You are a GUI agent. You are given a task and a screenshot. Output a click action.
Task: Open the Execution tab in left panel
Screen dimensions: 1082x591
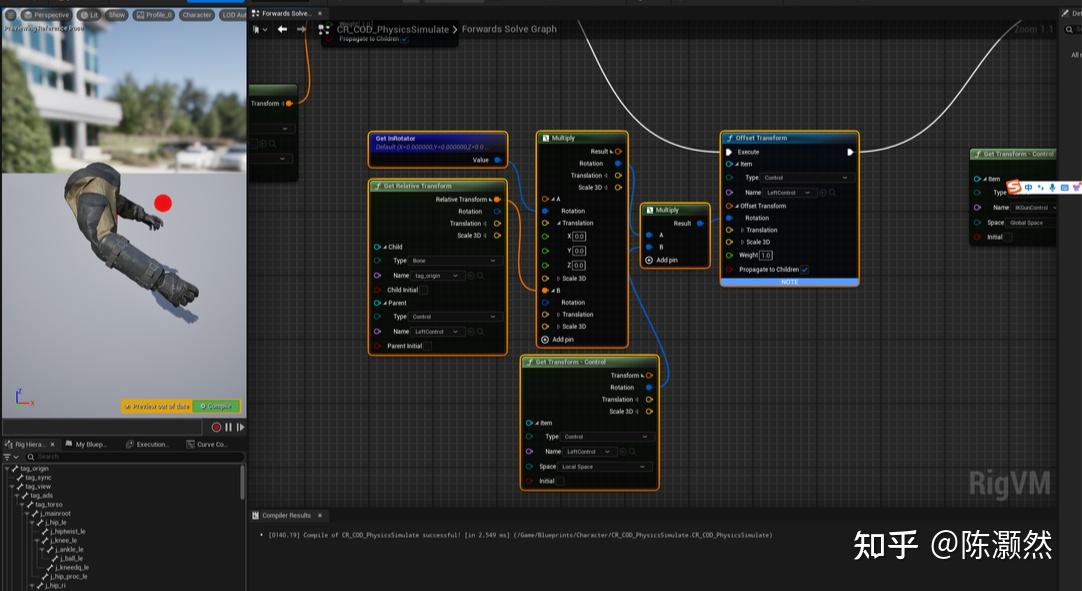[148, 444]
